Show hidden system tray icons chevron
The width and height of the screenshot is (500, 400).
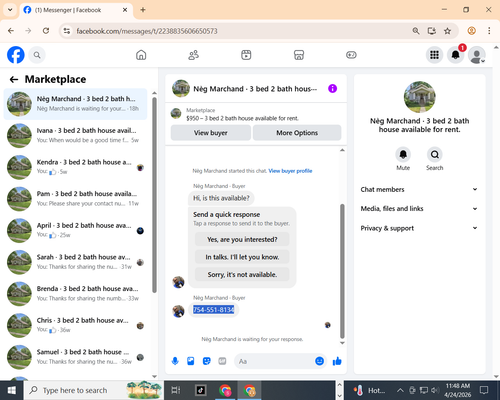coord(400,390)
